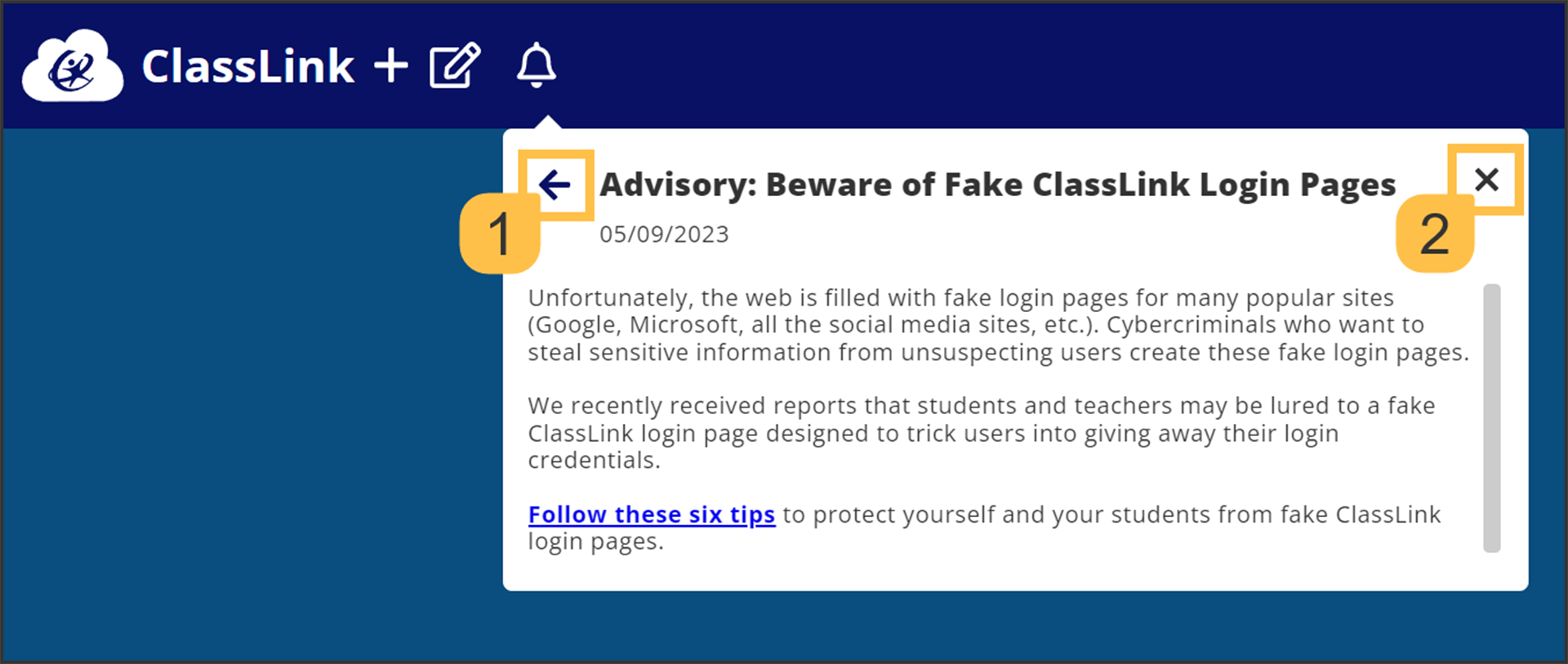
Task: Open the "Follow these six tips" link
Action: click(651, 515)
